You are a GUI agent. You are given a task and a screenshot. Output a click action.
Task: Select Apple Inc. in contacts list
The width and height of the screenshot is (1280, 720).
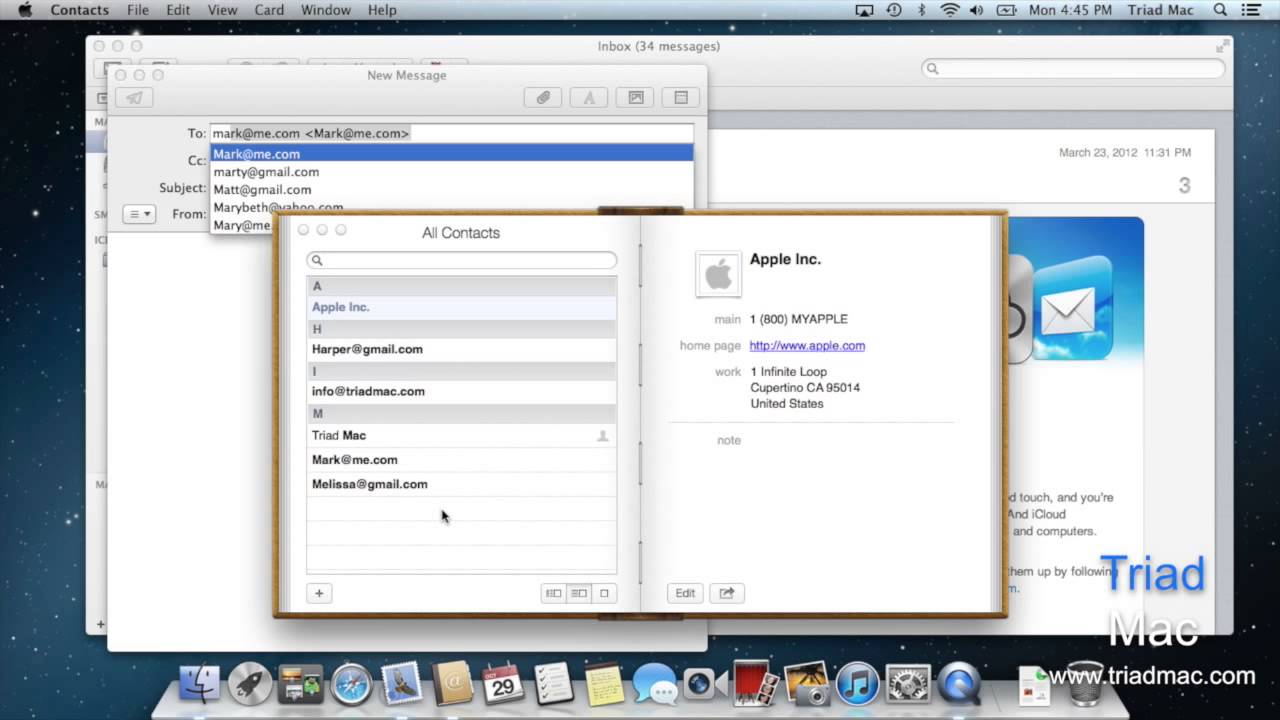pos(461,307)
